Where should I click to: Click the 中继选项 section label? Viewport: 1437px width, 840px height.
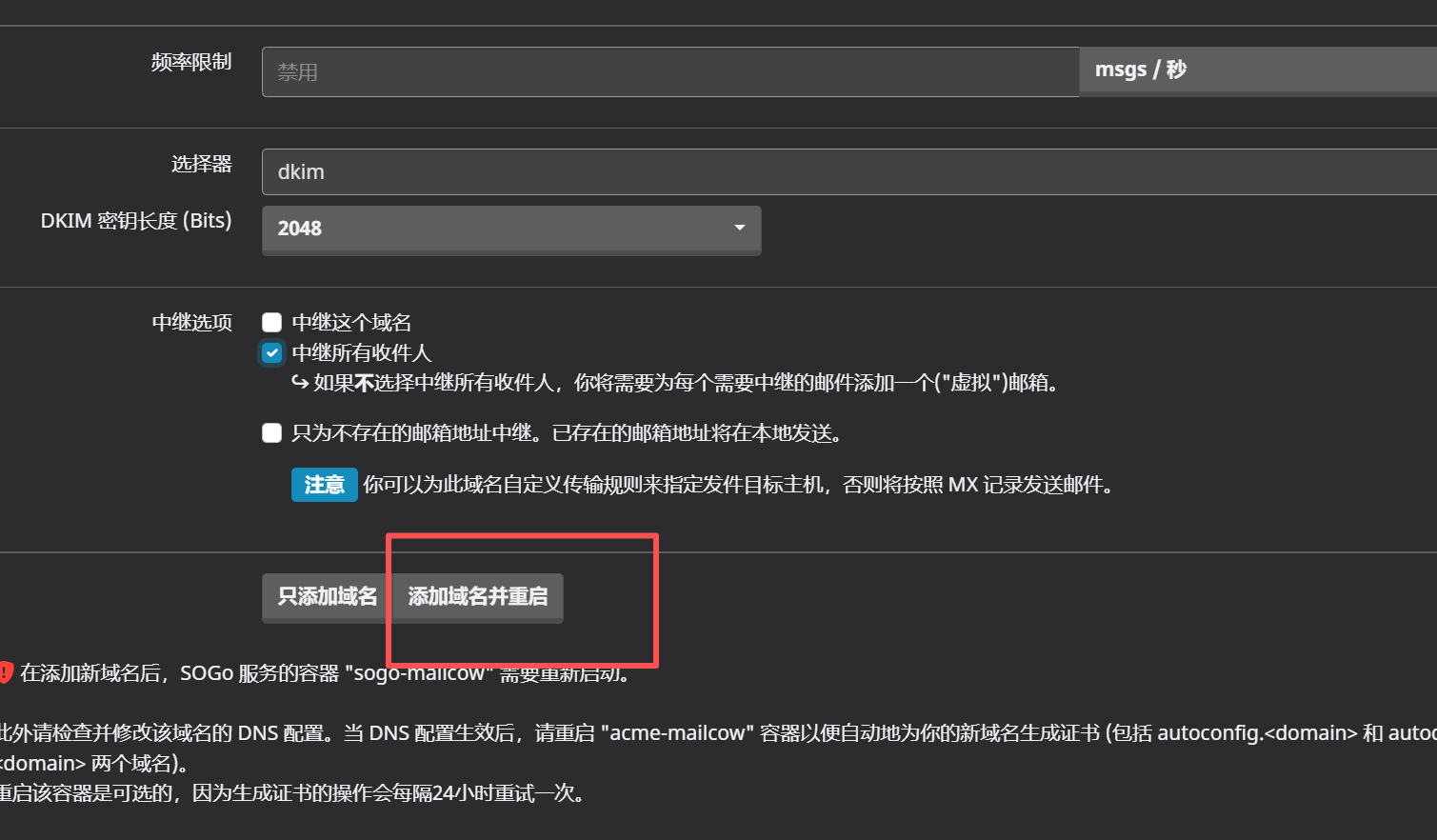coord(191,323)
